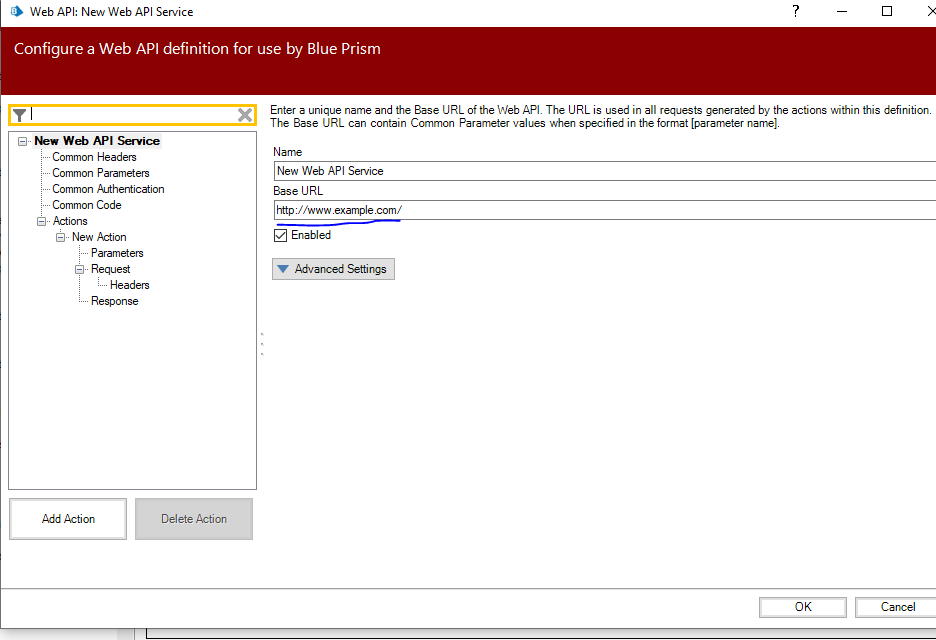
Task: Click Advanced Settings blue triangle arrow
Action: [x=283, y=269]
